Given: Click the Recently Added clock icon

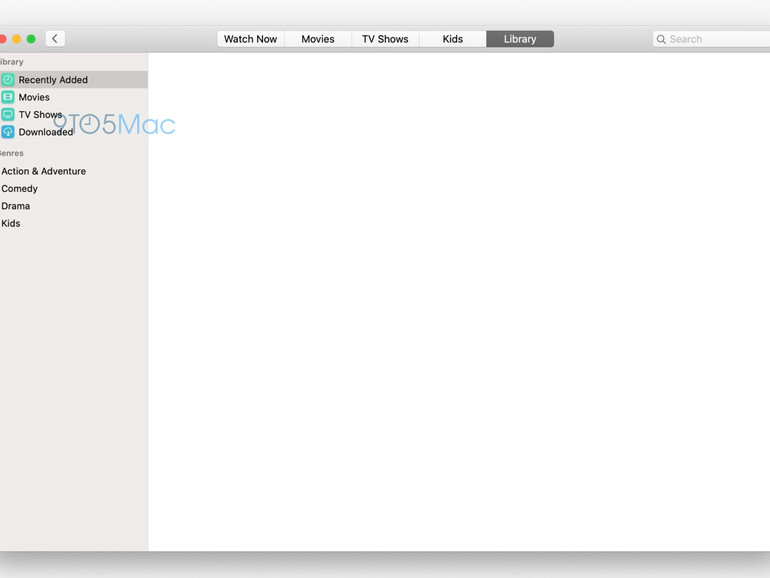Looking at the screenshot, I should (8, 80).
